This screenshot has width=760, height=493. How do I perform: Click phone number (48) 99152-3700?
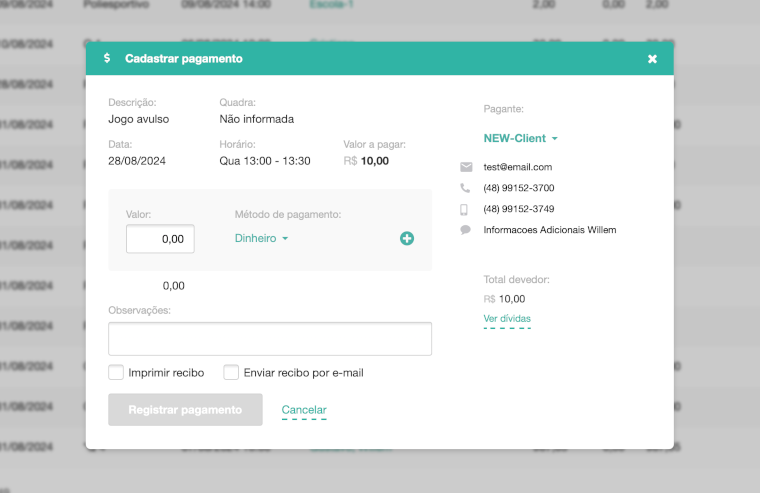tap(518, 188)
